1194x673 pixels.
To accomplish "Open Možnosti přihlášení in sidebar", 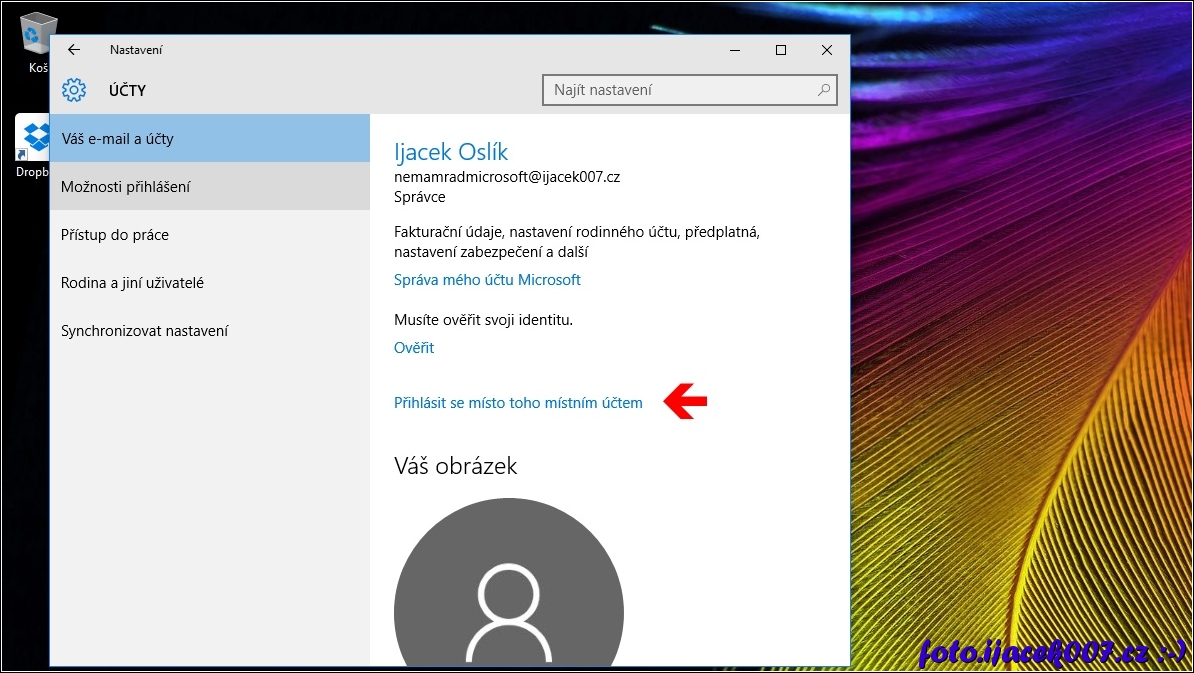I will (210, 187).
